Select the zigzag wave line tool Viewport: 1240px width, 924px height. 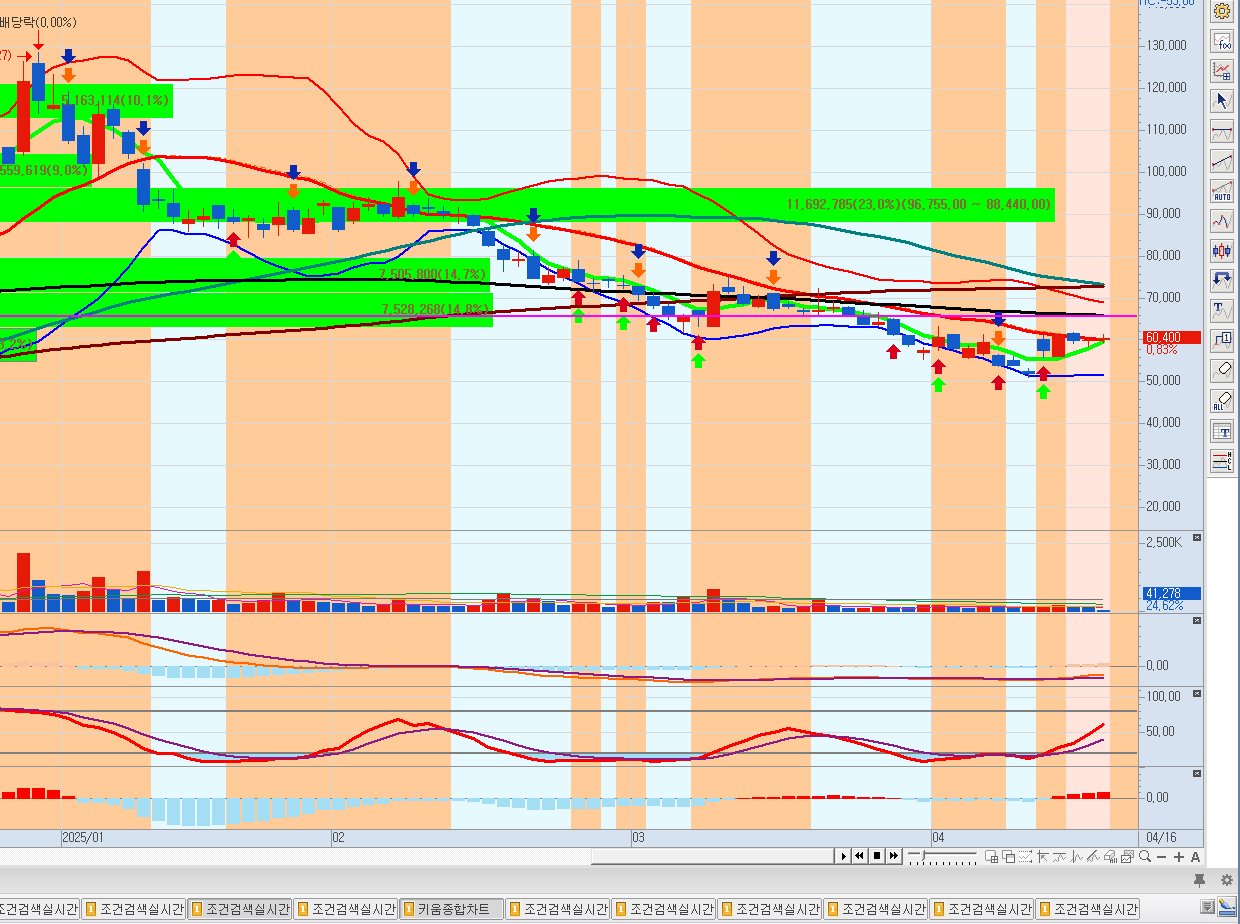[1222, 221]
